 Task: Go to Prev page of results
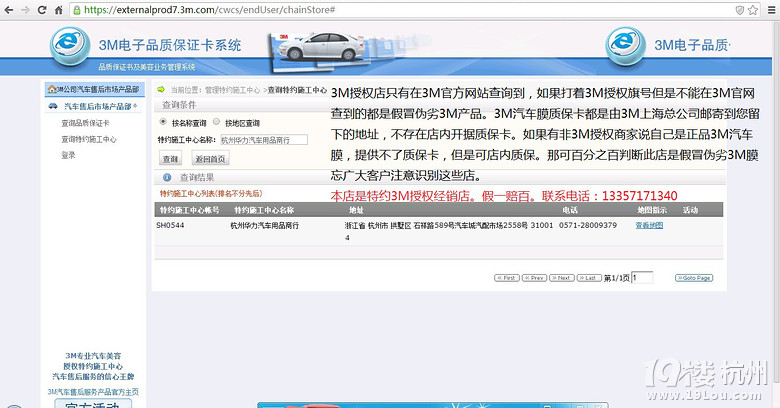(534, 278)
